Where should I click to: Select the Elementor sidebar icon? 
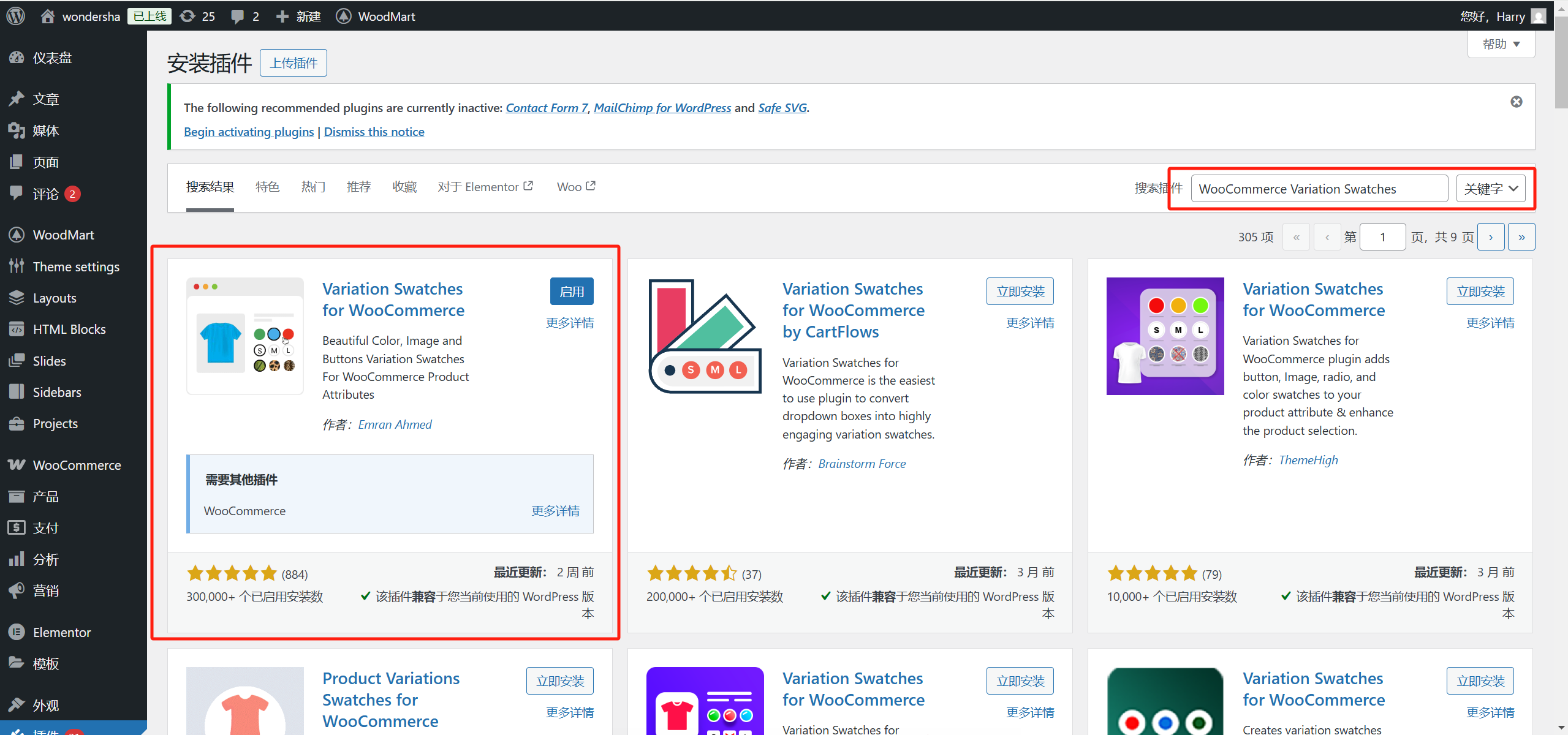click(17, 632)
